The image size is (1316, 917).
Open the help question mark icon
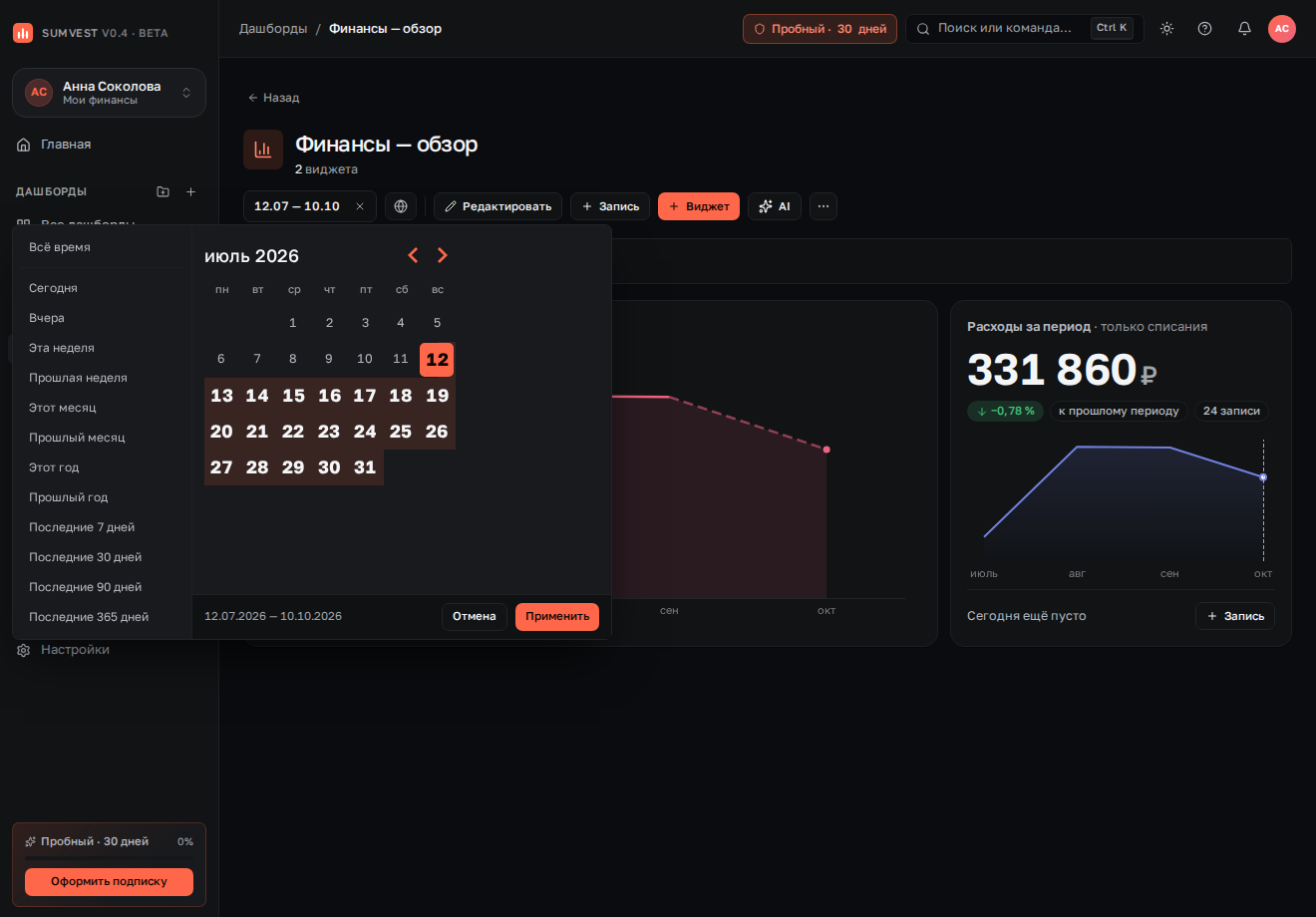pyautogui.click(x=1204, y=28)
